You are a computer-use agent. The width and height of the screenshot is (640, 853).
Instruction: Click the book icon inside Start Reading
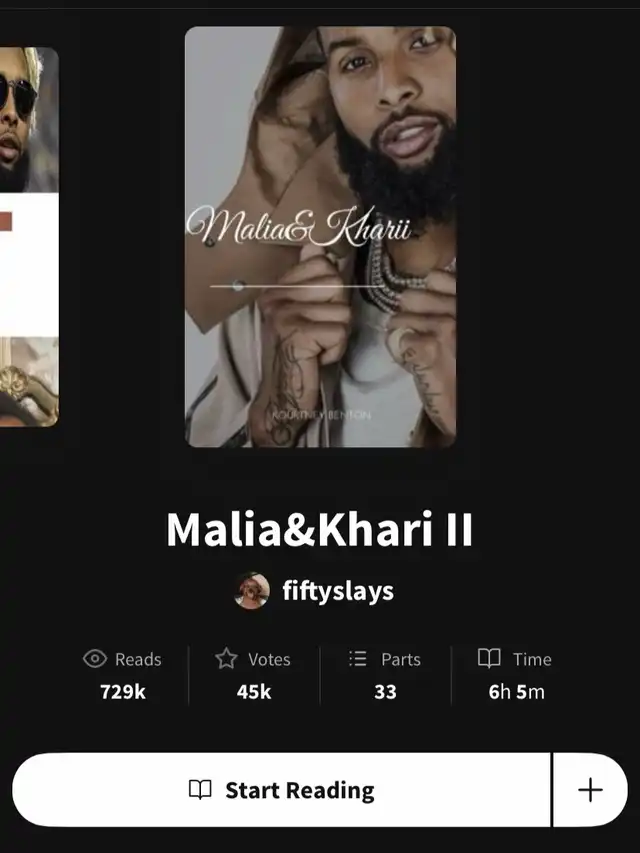pyautogui.click(x=200, y=790)
